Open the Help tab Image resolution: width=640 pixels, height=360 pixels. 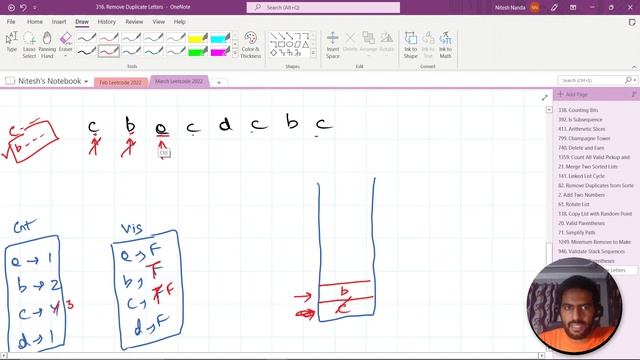(x=180, y=22)
